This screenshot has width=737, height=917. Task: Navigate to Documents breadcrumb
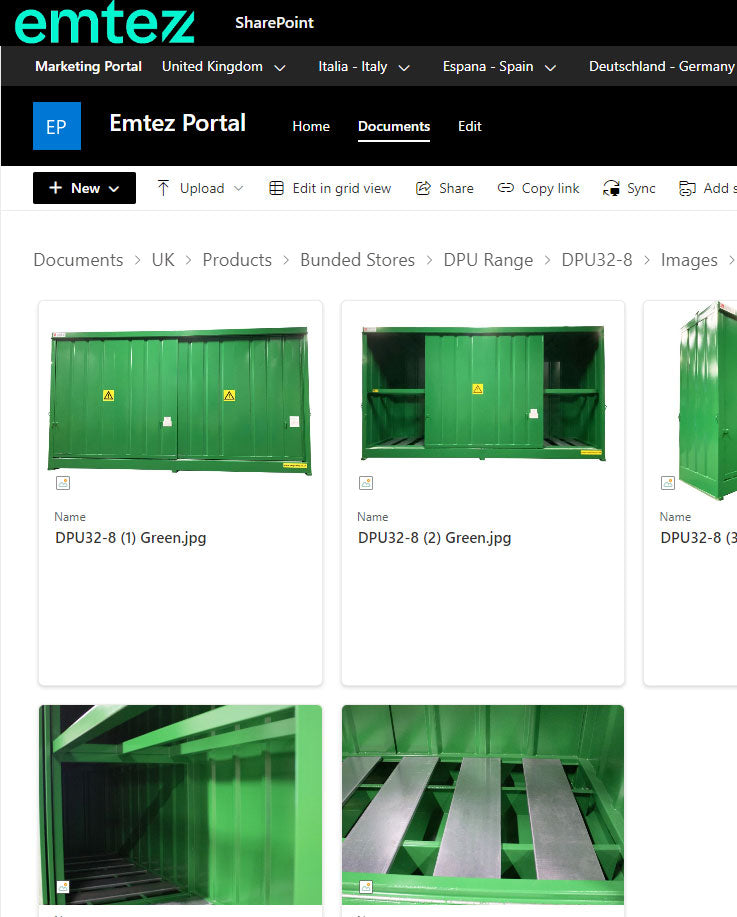click(x=78, y=260)
